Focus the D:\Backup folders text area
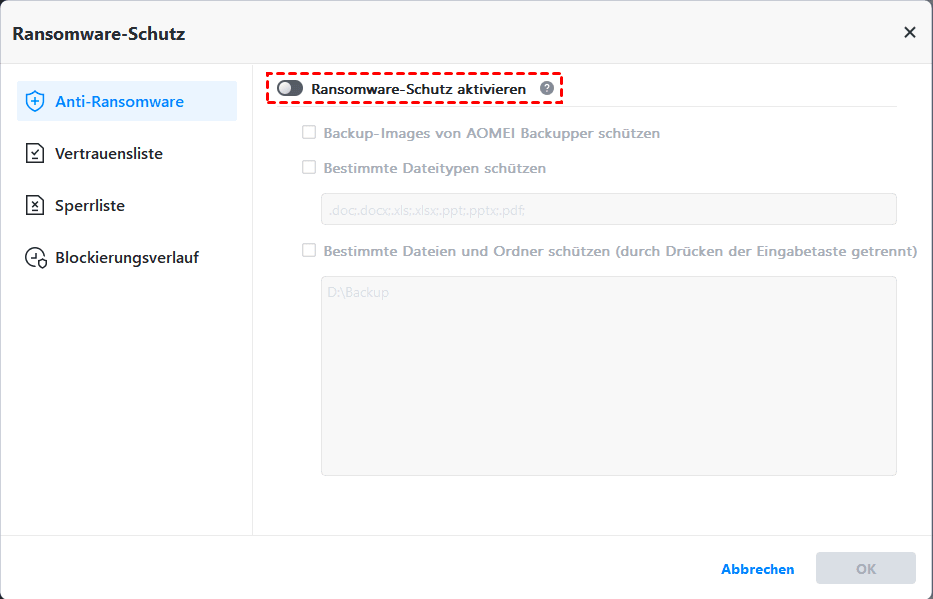 [x=608, y=375]
